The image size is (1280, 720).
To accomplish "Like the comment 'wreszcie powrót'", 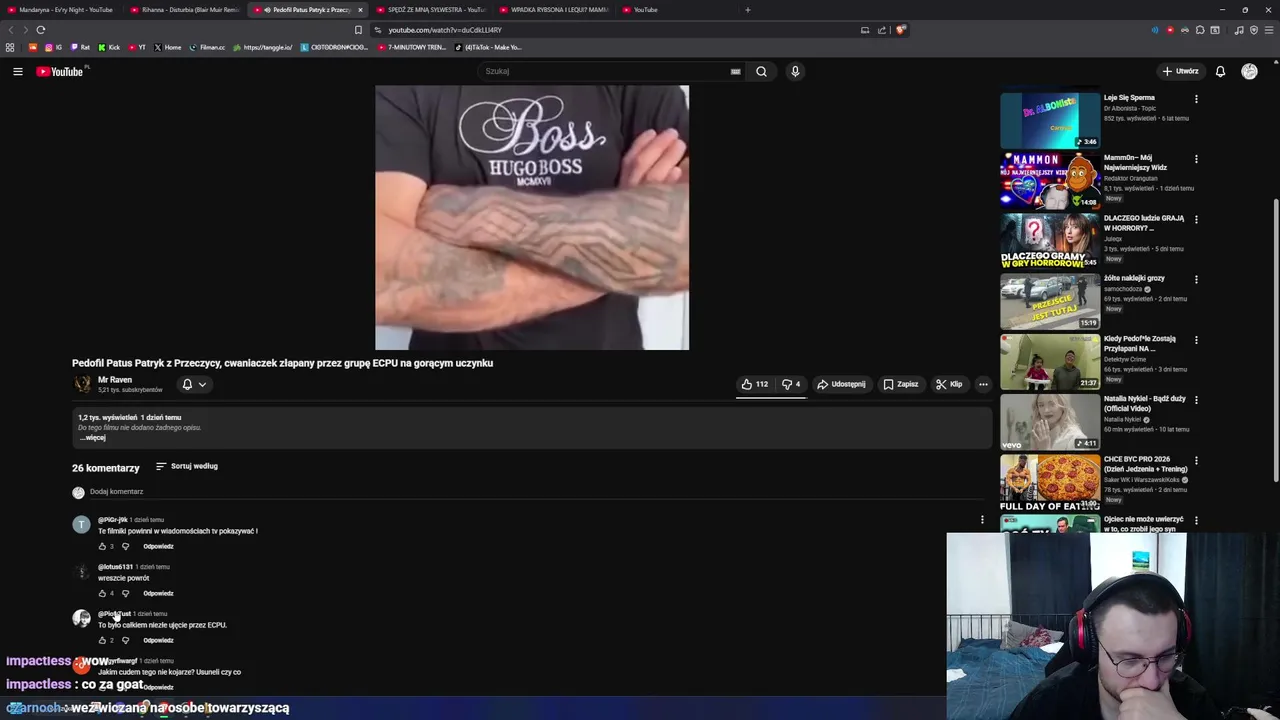I will point(102,593).
